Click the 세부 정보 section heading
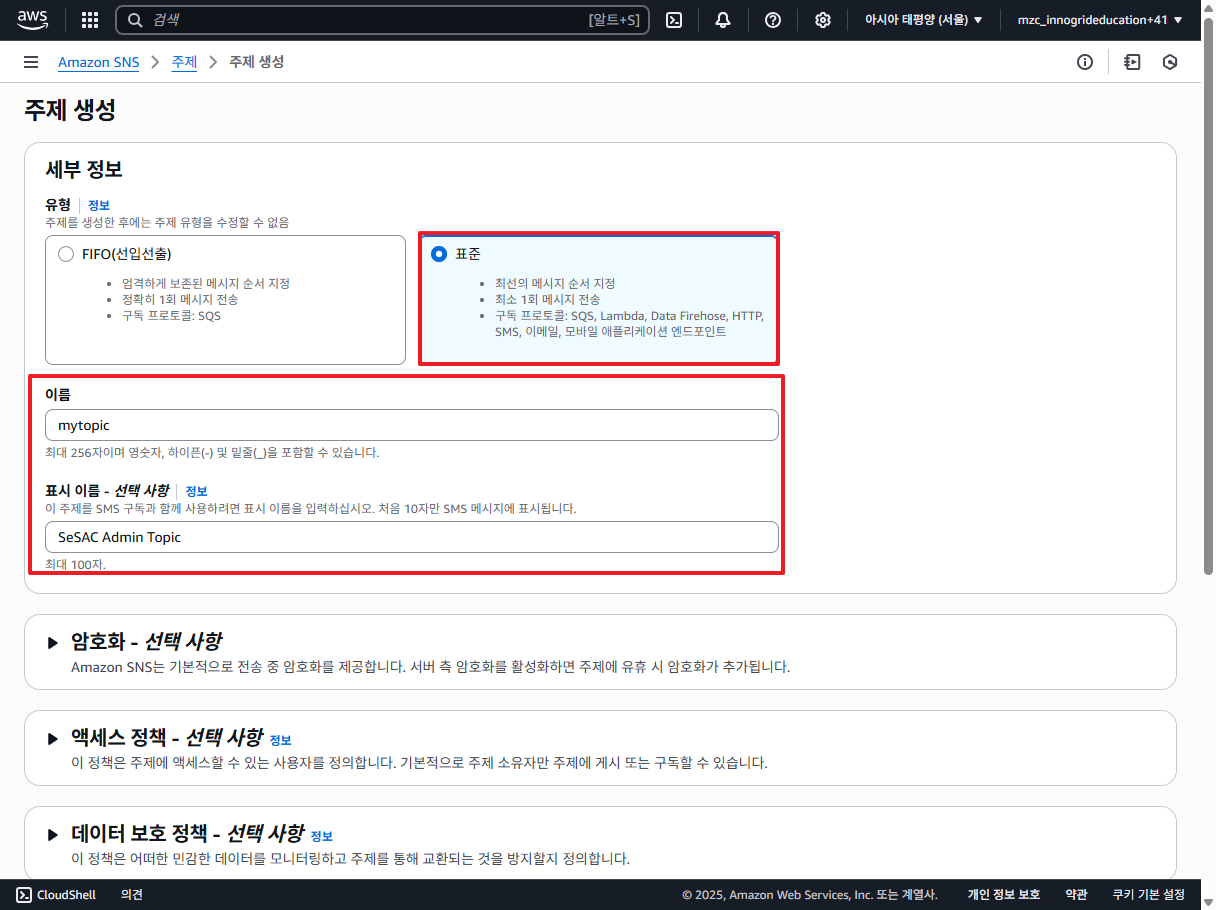The image size is (1216, 910). (84, 169)
